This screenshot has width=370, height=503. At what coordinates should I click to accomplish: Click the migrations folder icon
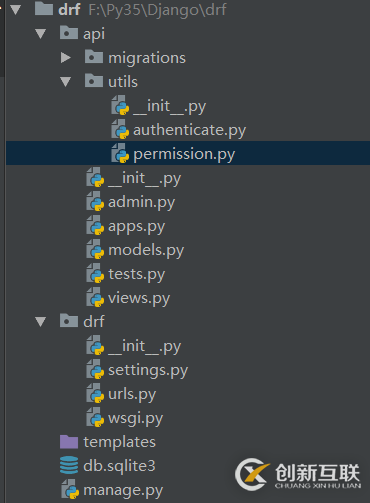(94, 57)
